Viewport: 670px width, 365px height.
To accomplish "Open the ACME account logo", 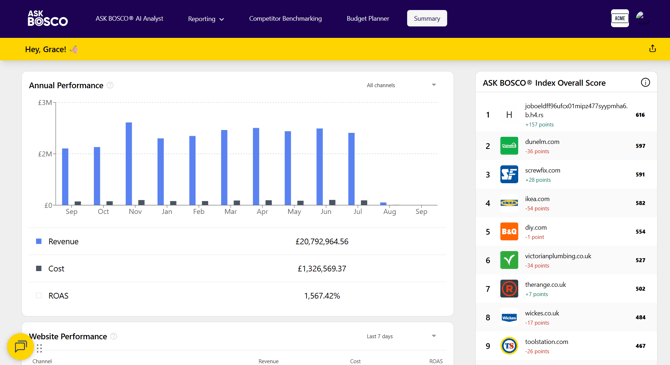I will pos(620,18).
